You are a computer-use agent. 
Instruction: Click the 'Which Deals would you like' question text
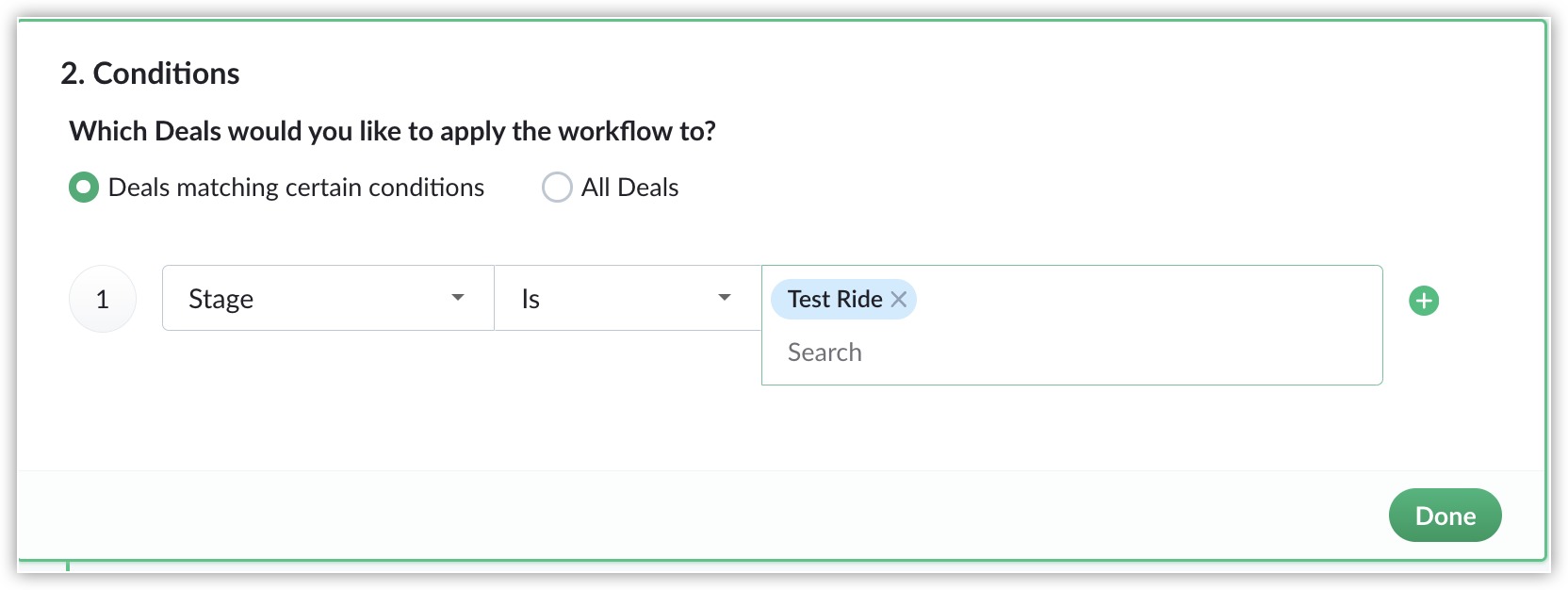(392, 131)
